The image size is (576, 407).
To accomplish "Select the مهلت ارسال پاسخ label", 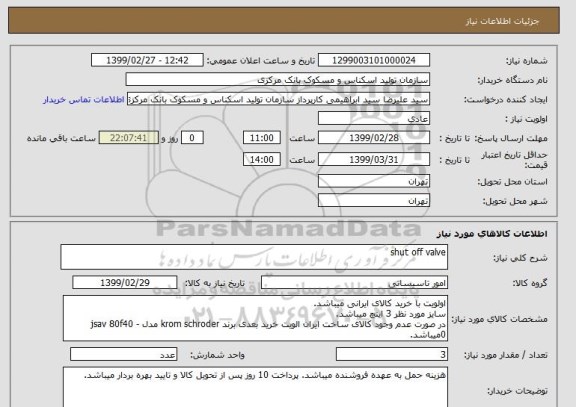I will [x=512, y=138].
